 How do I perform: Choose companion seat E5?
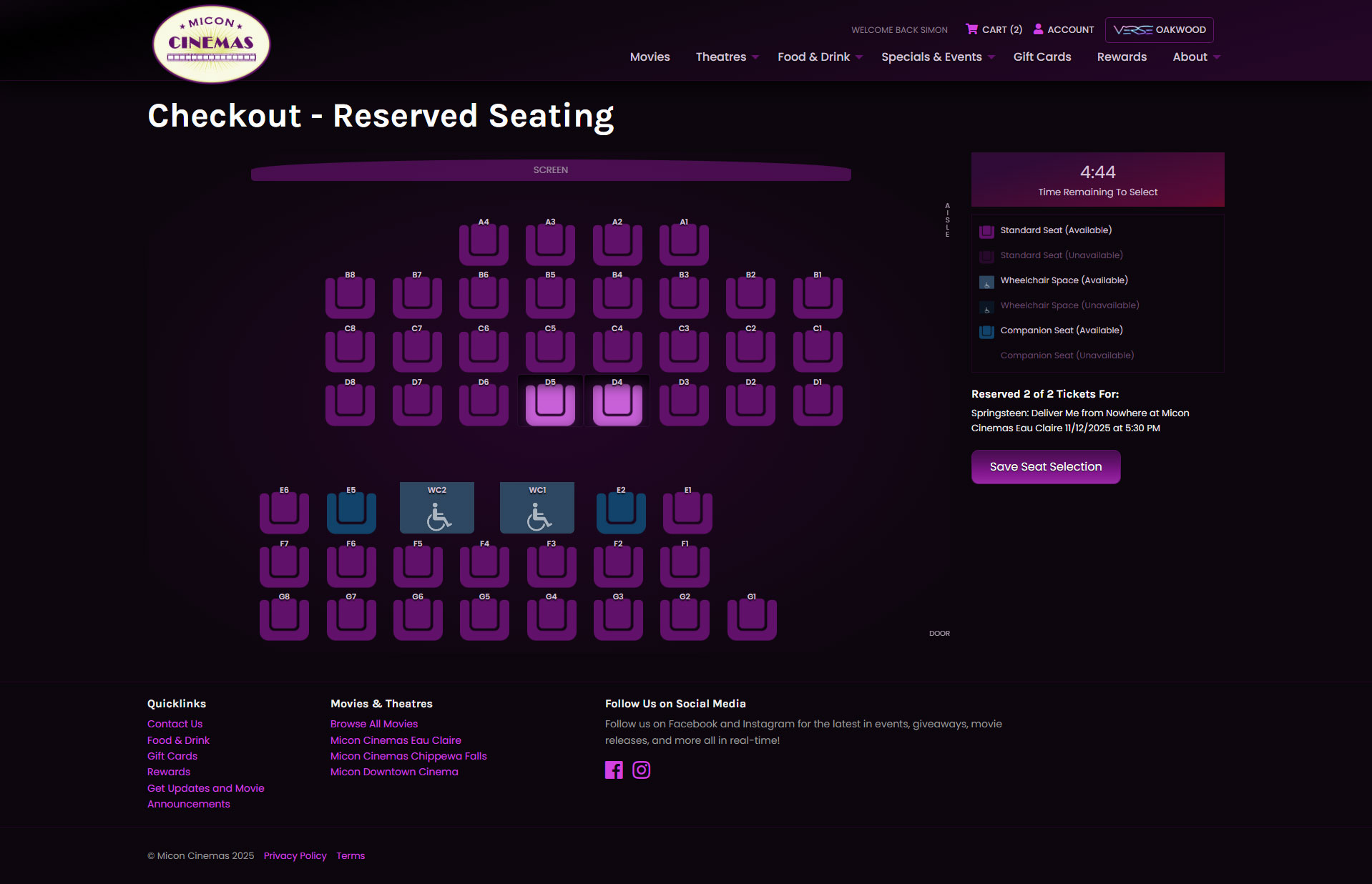click(x=351, y=511)
